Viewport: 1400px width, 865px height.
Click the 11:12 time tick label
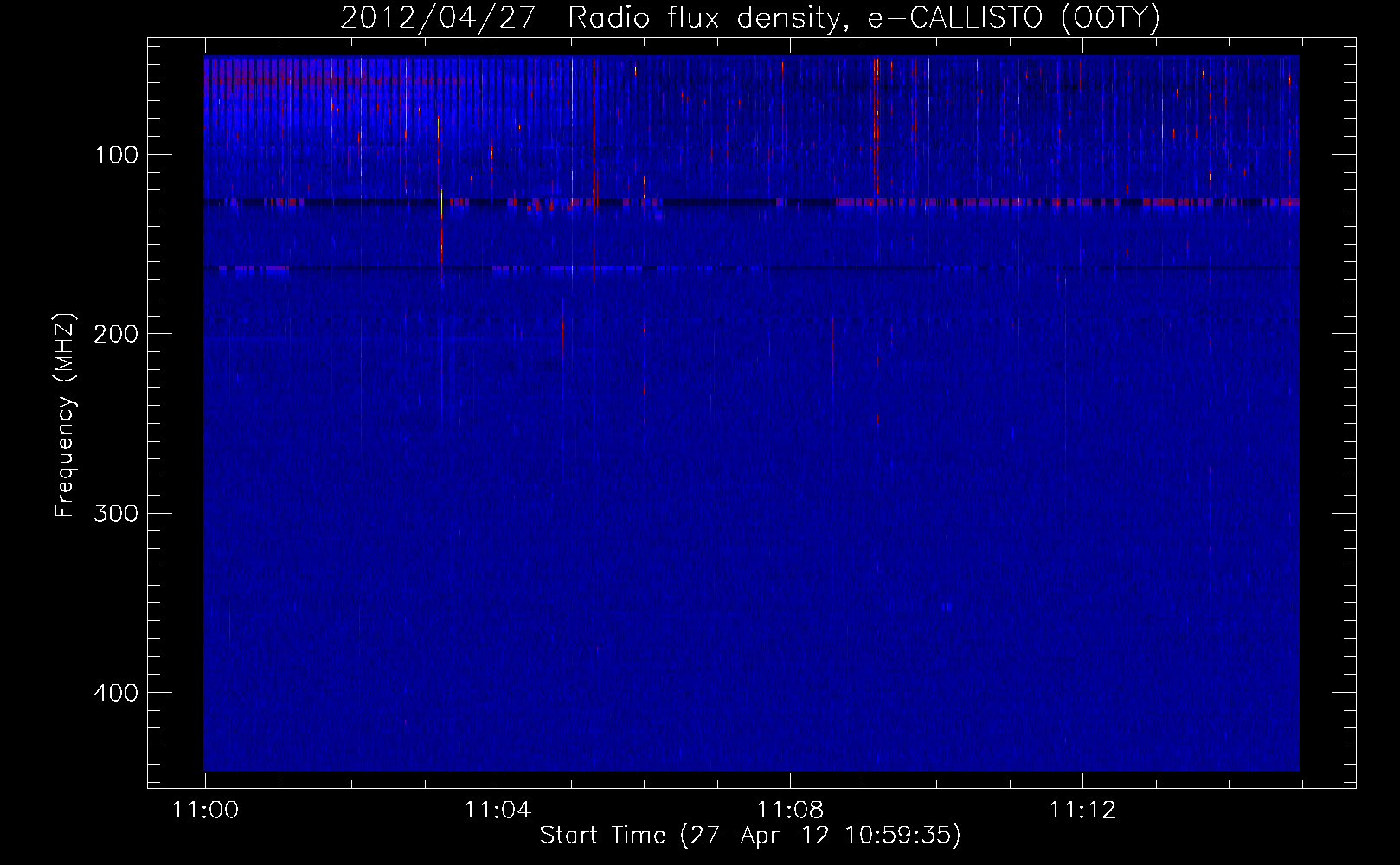click(x=1082, y=811)
